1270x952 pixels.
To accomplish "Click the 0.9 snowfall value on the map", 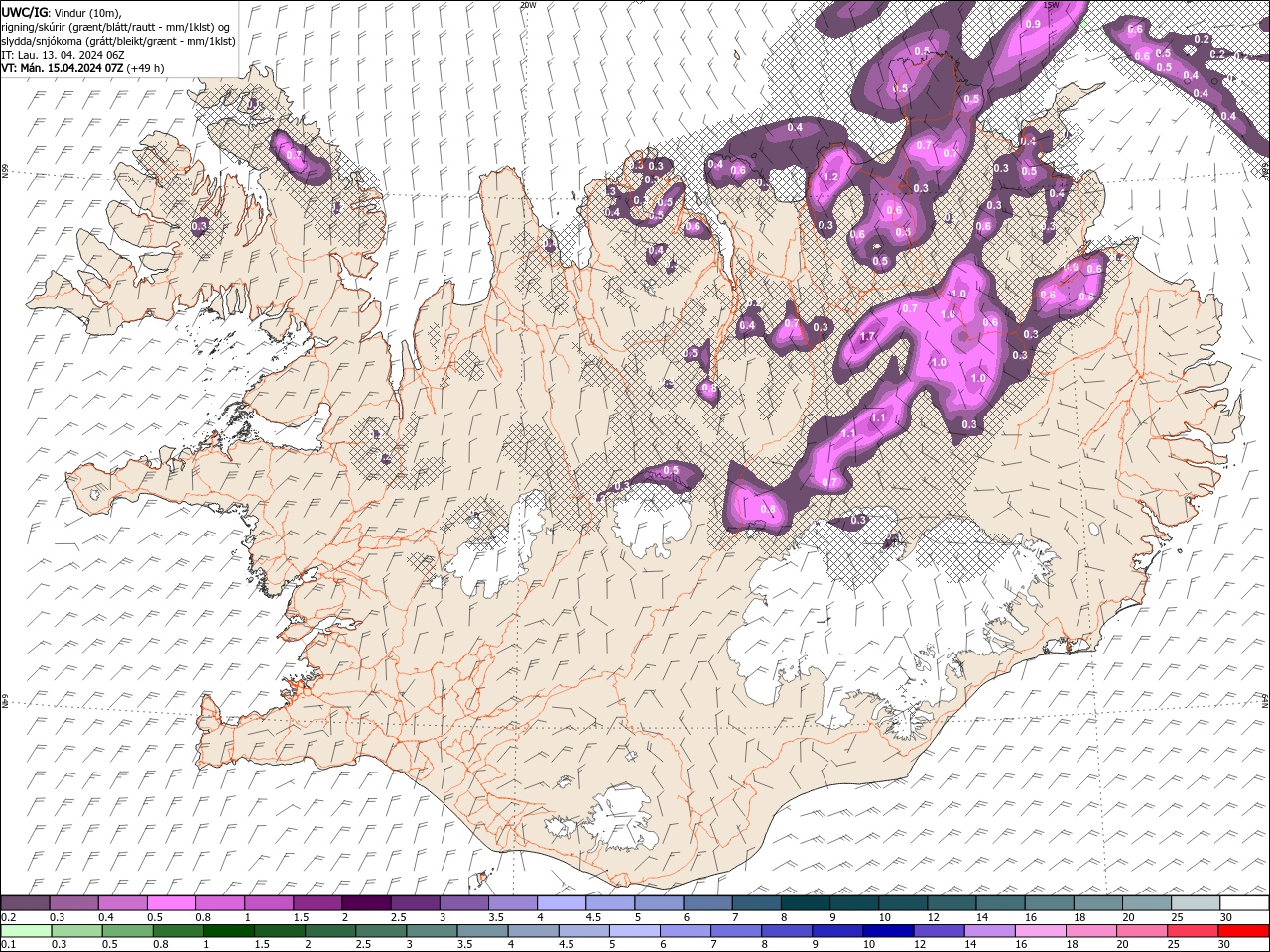I will point(1033,24).
